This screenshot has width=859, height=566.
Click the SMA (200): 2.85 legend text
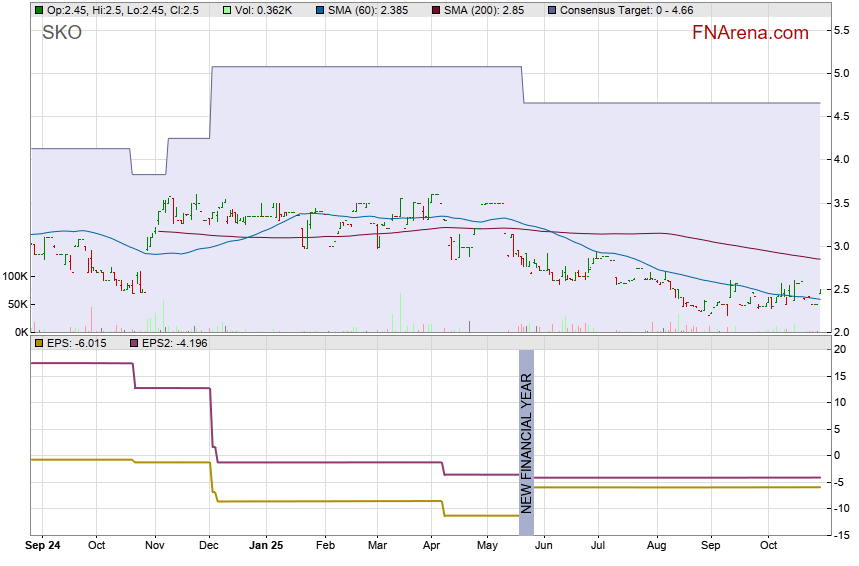(484, 10)
